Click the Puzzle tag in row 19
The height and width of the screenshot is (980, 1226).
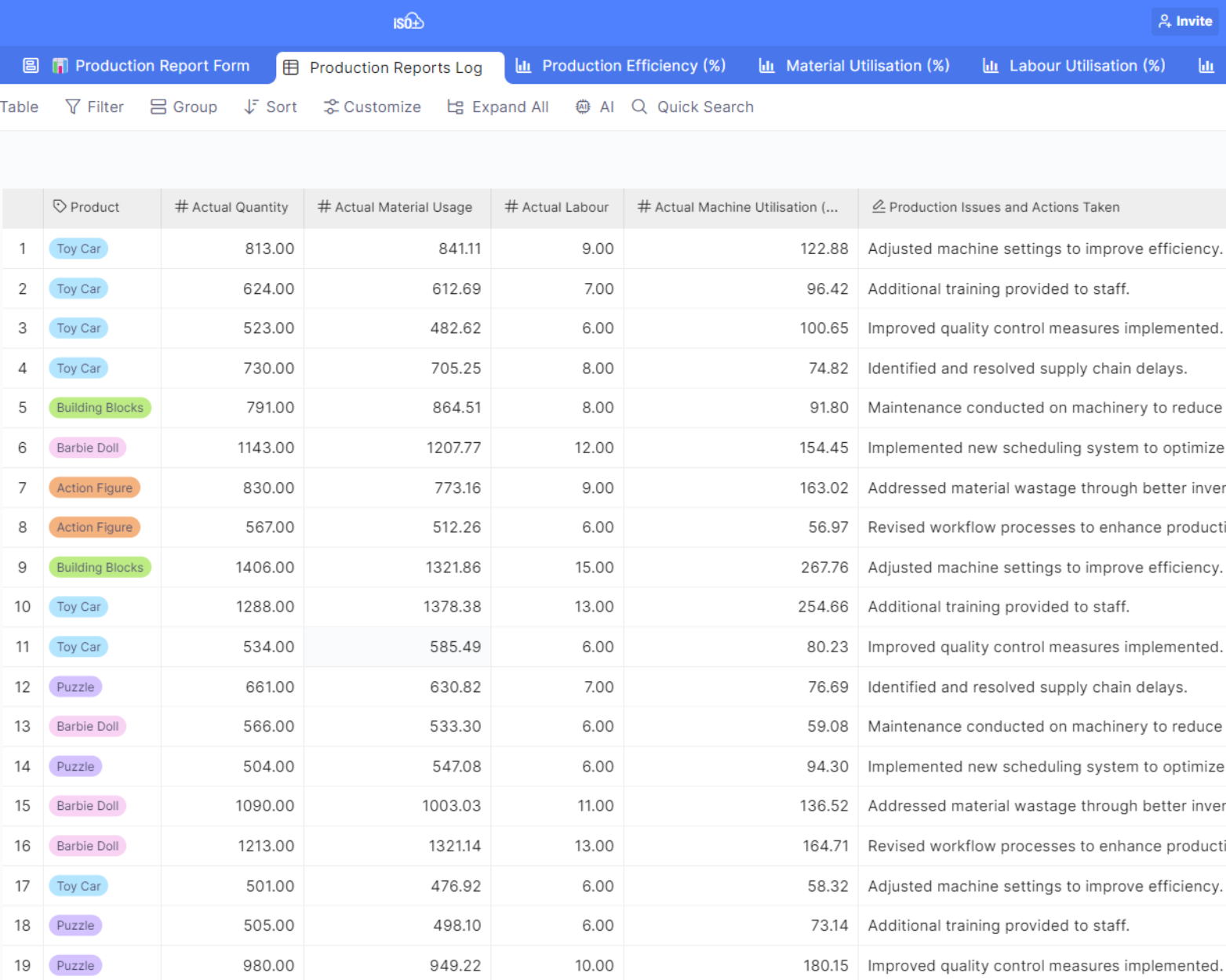(x=75, y=966)
